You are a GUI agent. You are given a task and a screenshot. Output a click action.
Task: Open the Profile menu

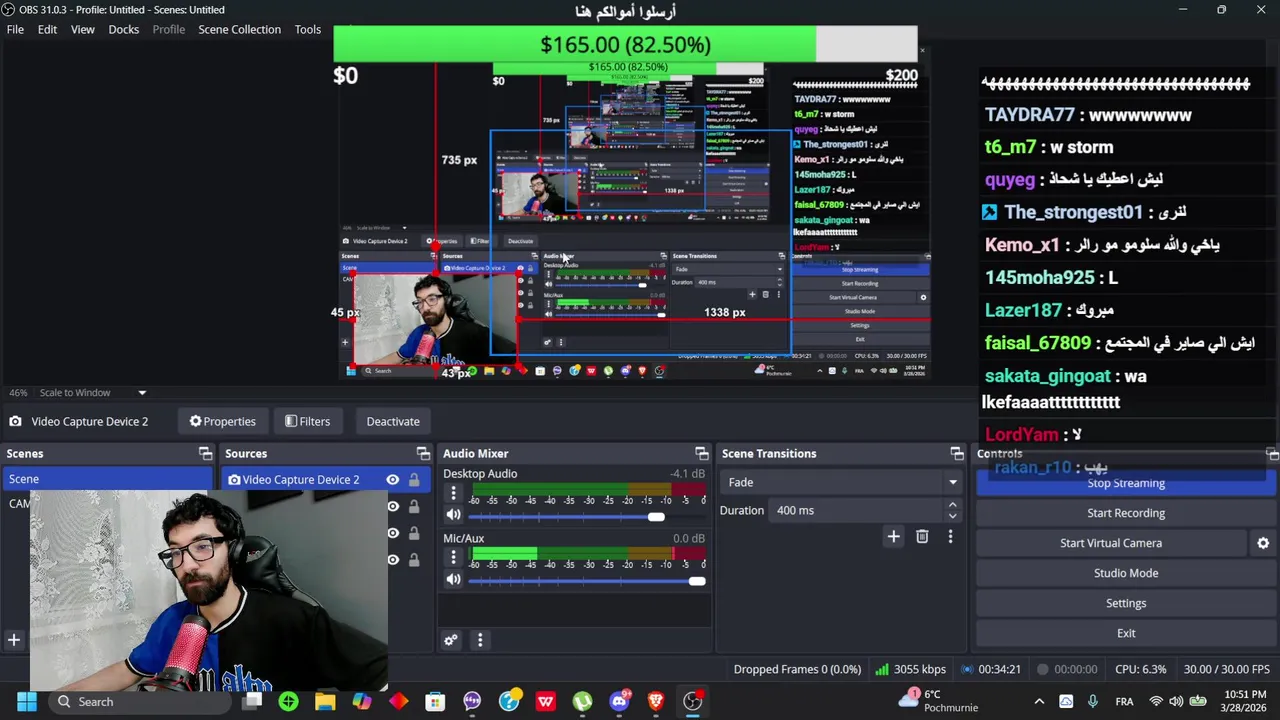[169, 29]
